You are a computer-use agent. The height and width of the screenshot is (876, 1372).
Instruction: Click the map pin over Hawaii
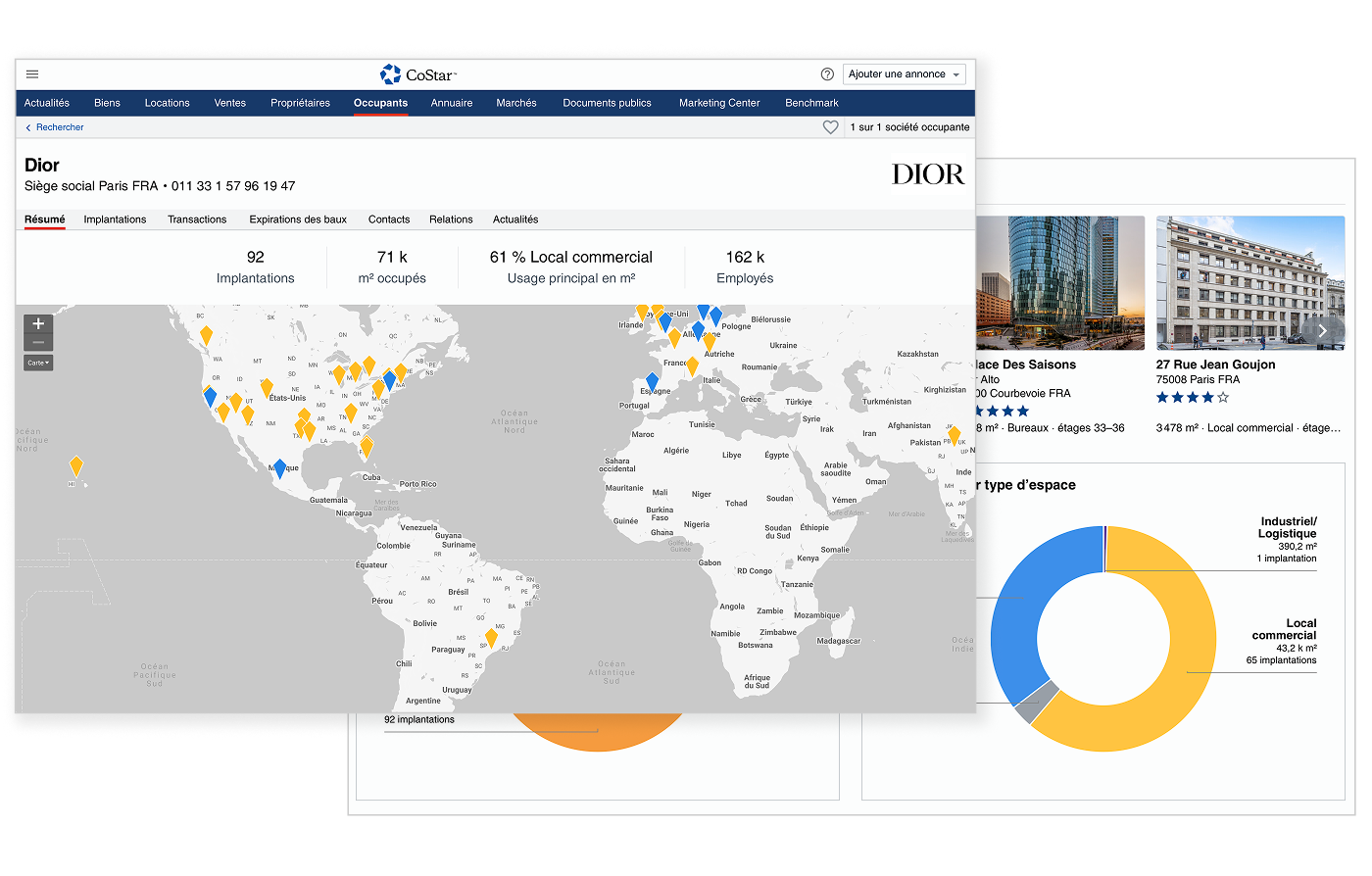(x=75, y=465)
